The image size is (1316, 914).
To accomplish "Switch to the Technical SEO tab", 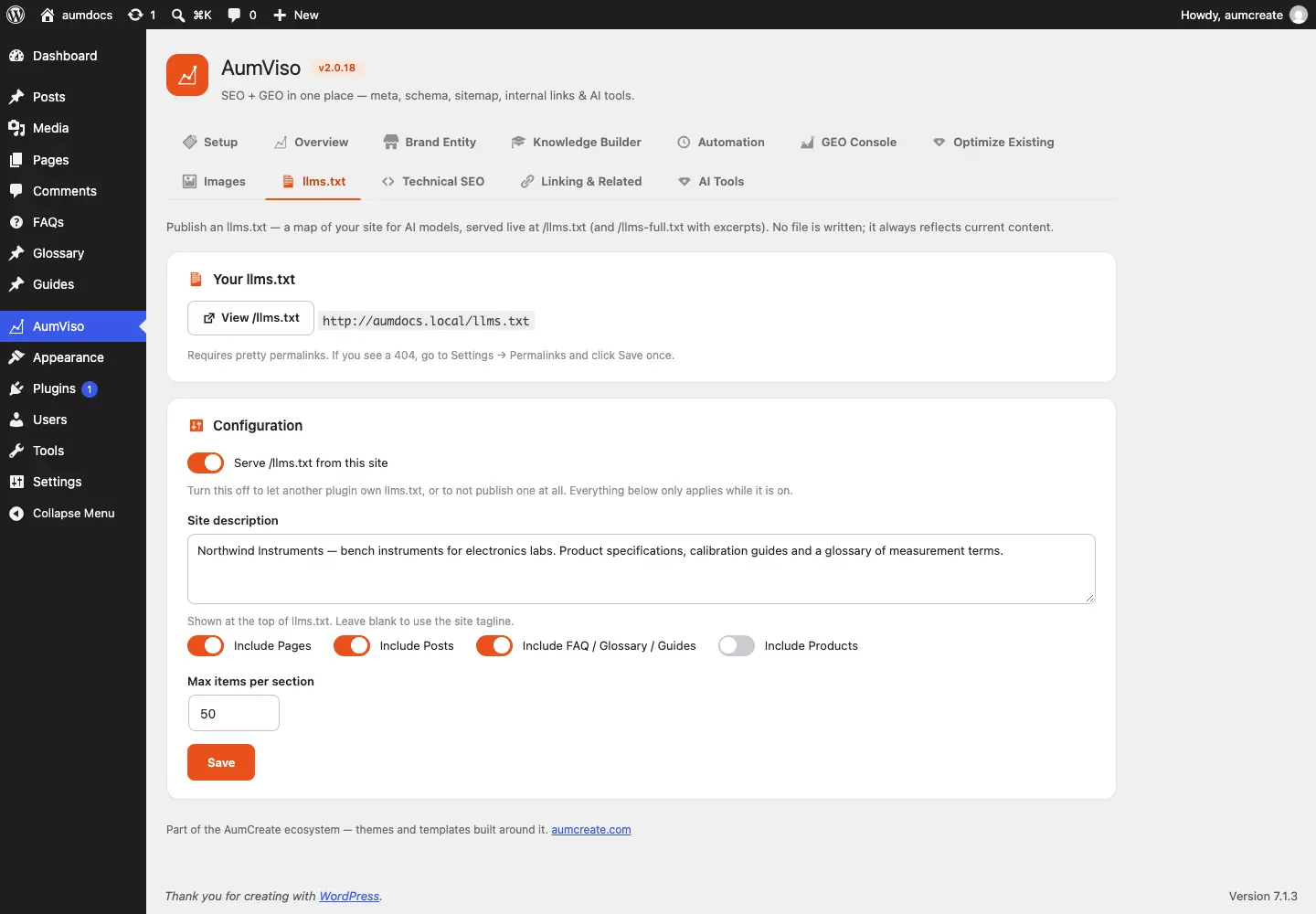I will pos(433,181).
